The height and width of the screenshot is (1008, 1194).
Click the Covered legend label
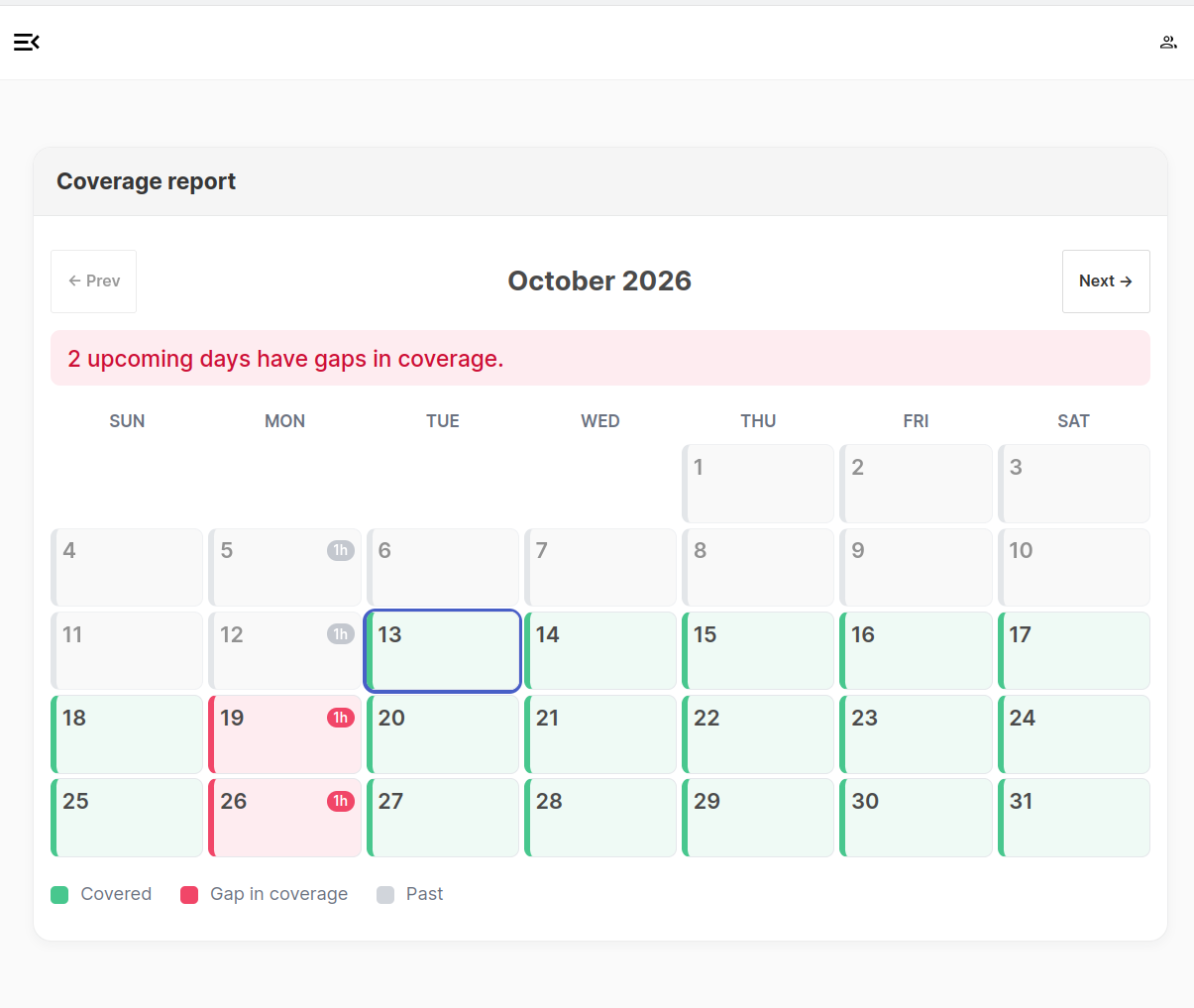tap(116, 894)
